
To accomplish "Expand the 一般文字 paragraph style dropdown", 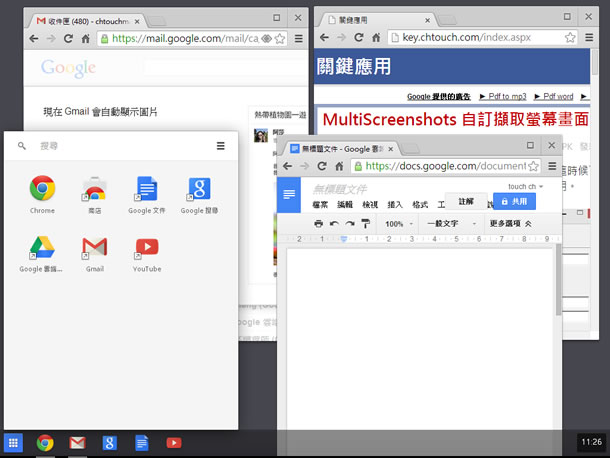I will 451,224.
